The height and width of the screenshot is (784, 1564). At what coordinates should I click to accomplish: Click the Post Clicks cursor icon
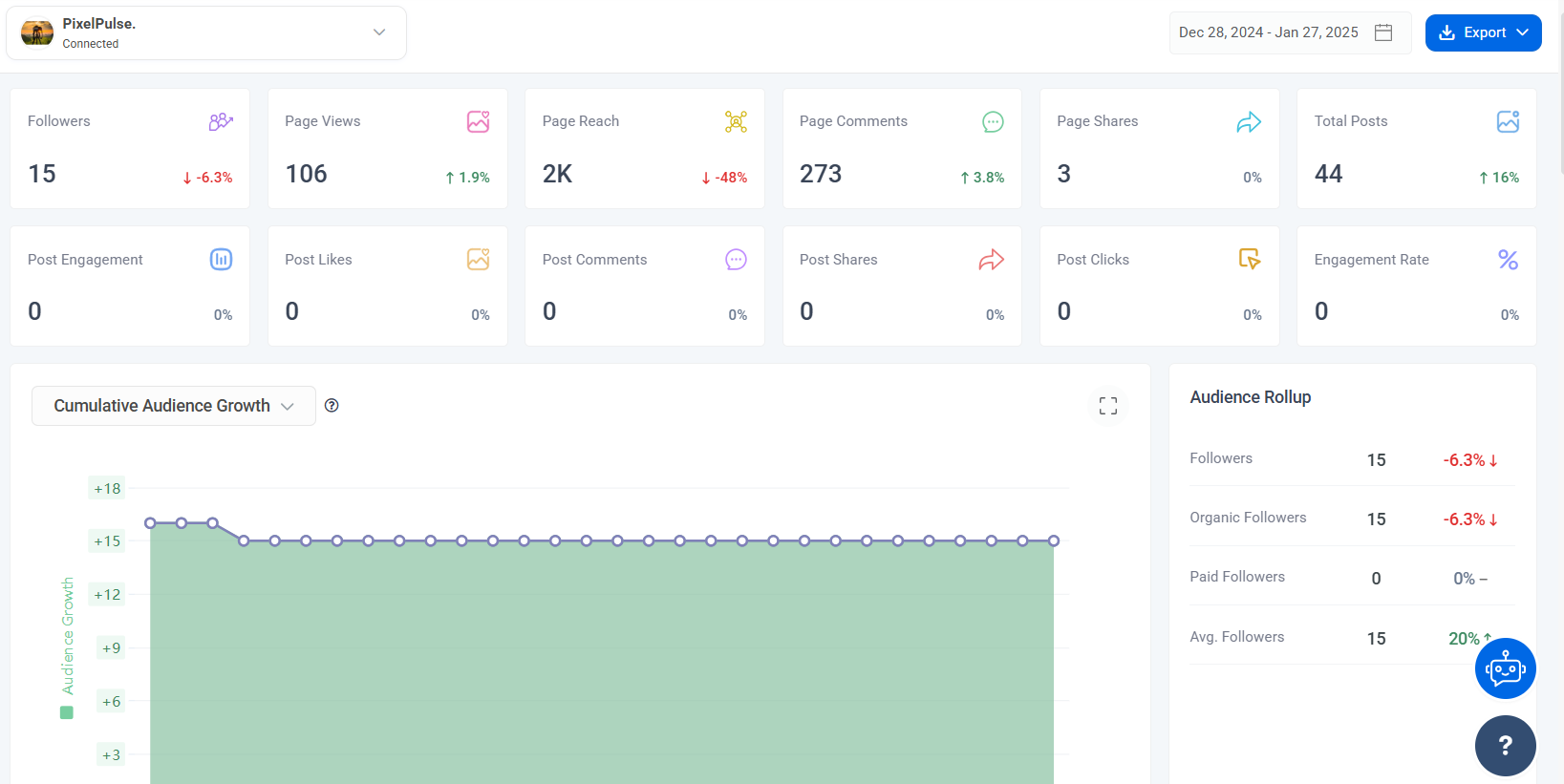click(1250, 259)
